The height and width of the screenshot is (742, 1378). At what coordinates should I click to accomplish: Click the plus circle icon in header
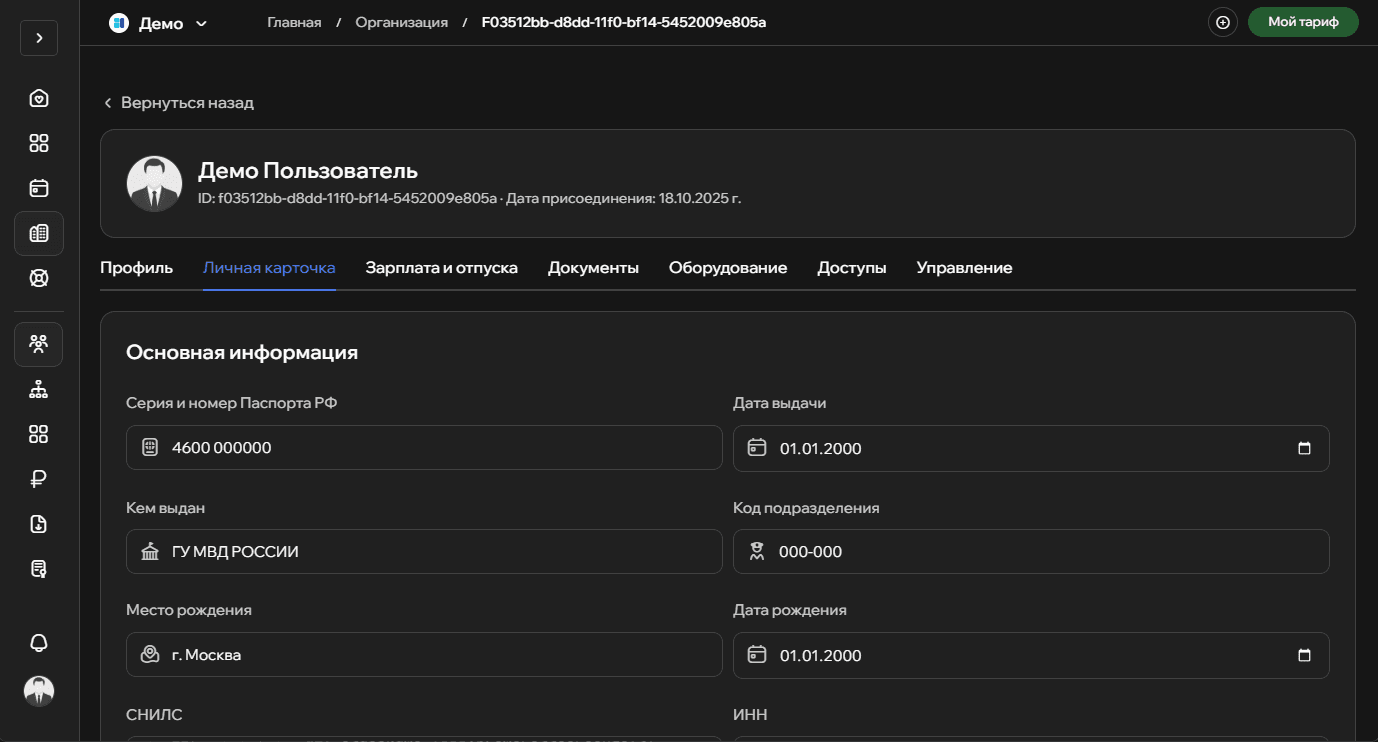click(1223, 22)
